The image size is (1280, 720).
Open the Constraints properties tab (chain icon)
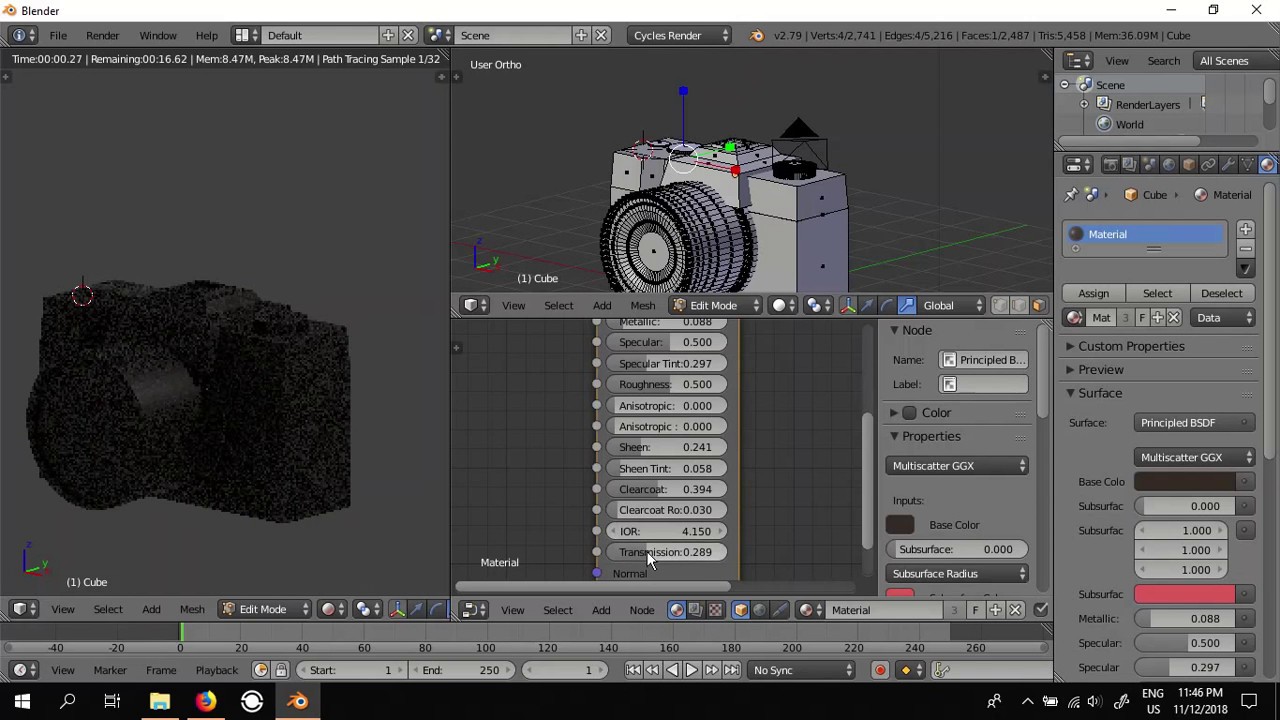[x=1209, y=165]
